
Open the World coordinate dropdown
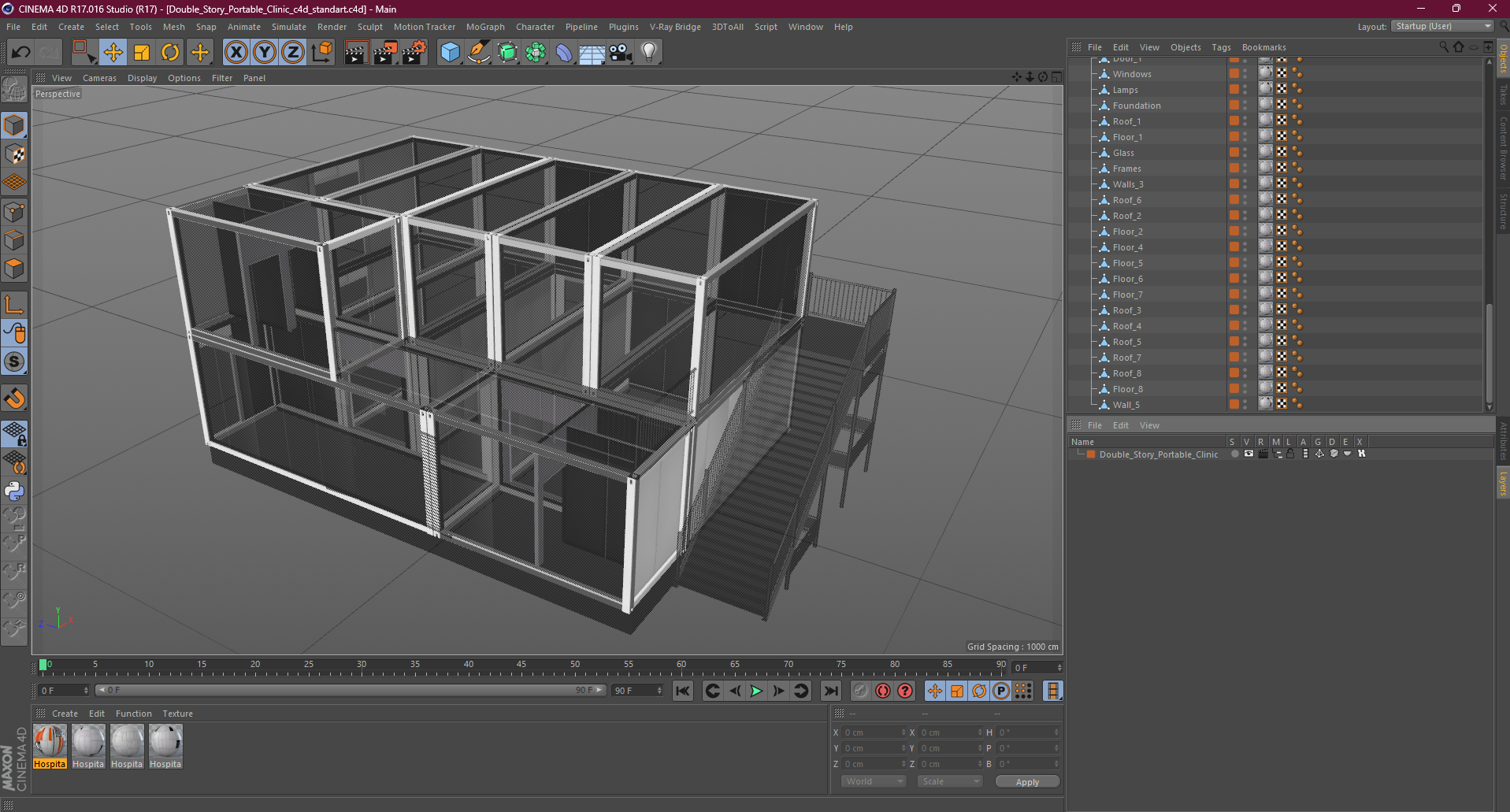pyautogui.click(x=874, y=781)
